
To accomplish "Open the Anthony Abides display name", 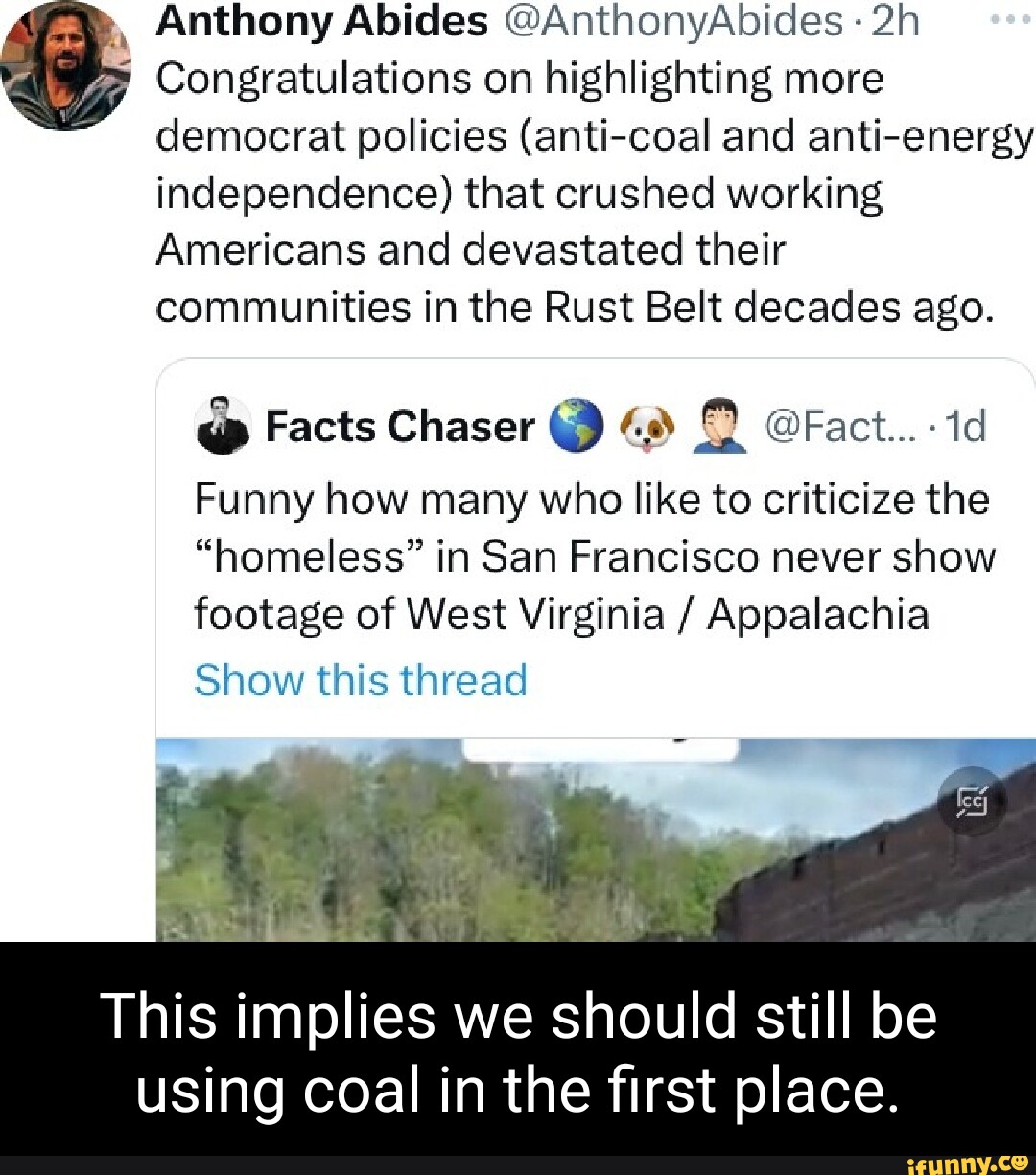I will [321, 21].
